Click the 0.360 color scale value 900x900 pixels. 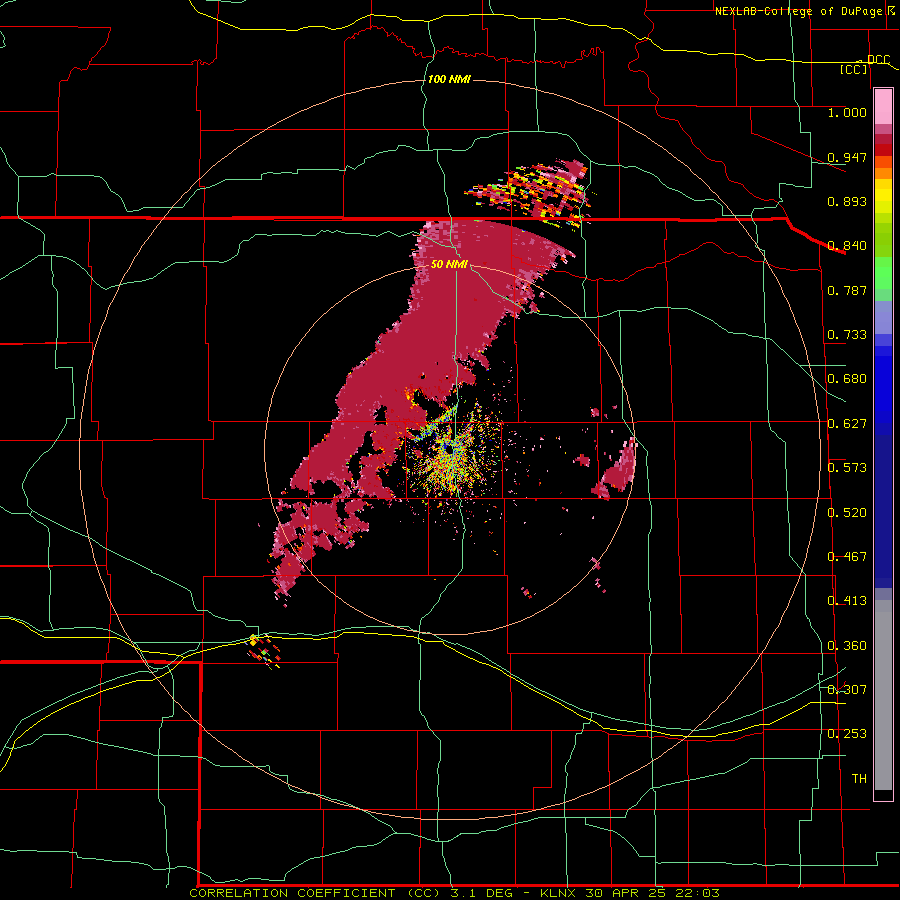pyautogui.click(x=847, y=646)
